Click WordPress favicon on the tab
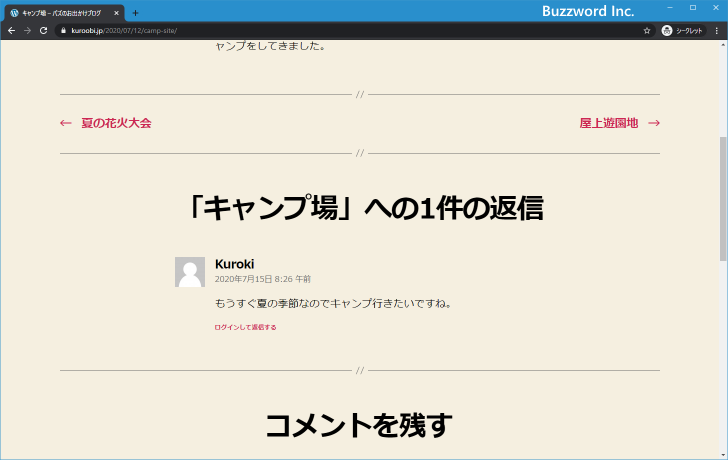The width and height of the screenshot is (728, 460). pyautogui.click(x=14, y=13)
